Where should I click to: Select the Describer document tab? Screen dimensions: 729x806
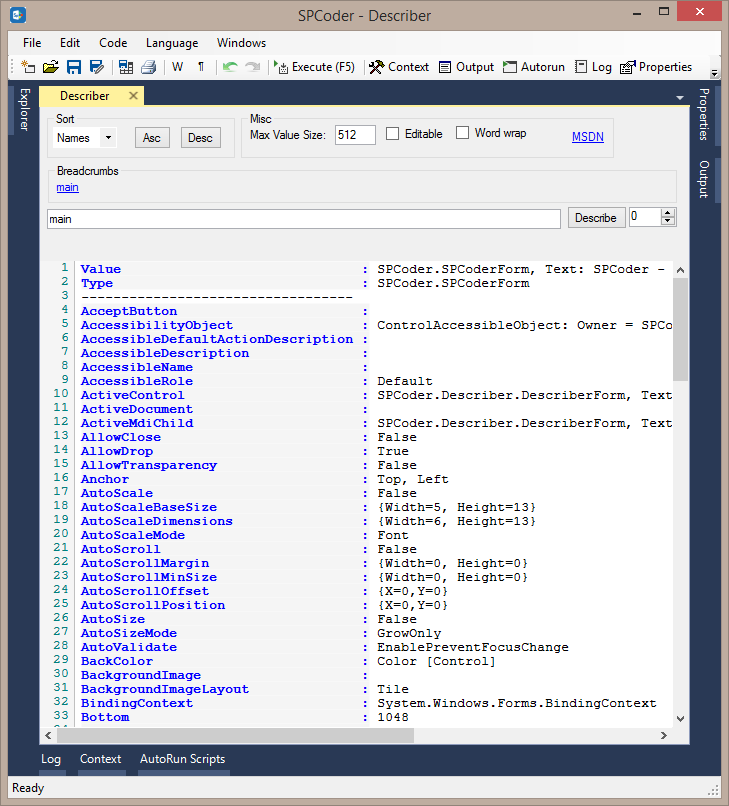84,96
